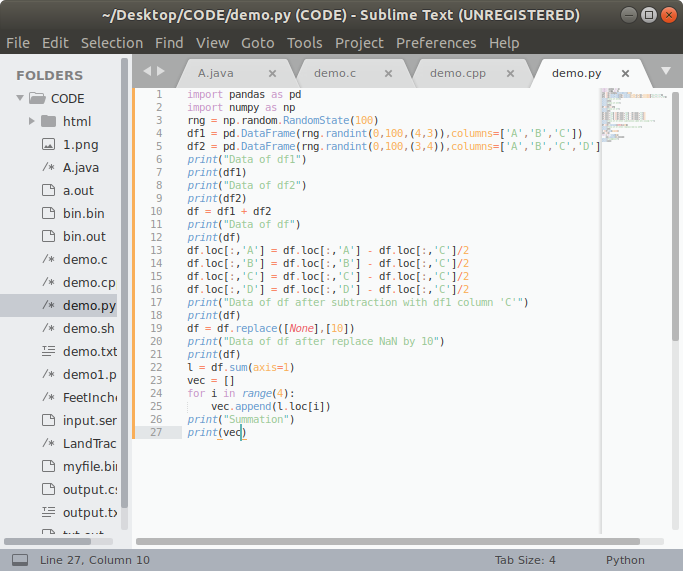Click the file icon next to bin.bin
This screenshot has height=571, width=683.
48,213
